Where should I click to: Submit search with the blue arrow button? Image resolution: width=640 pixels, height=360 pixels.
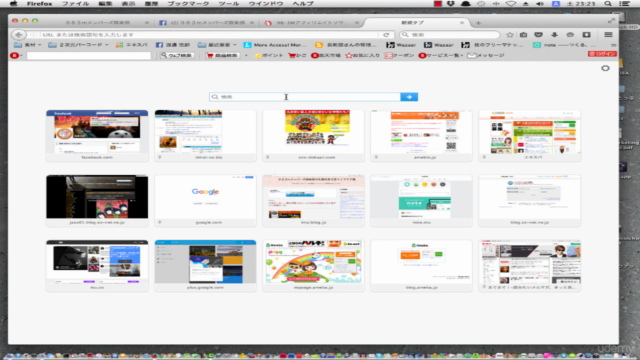409,97
